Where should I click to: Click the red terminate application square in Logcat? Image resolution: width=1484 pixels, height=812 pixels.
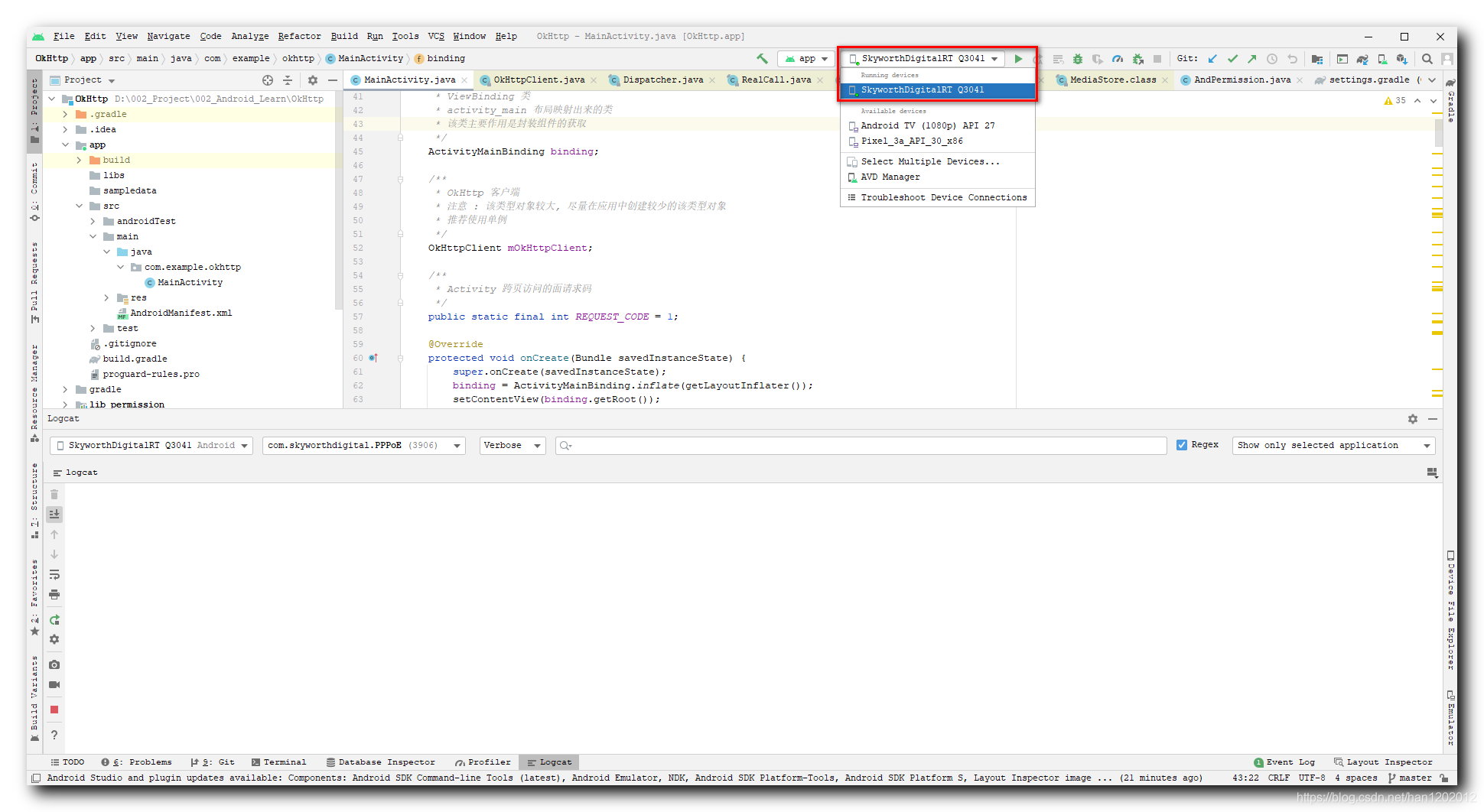point(54,710)
